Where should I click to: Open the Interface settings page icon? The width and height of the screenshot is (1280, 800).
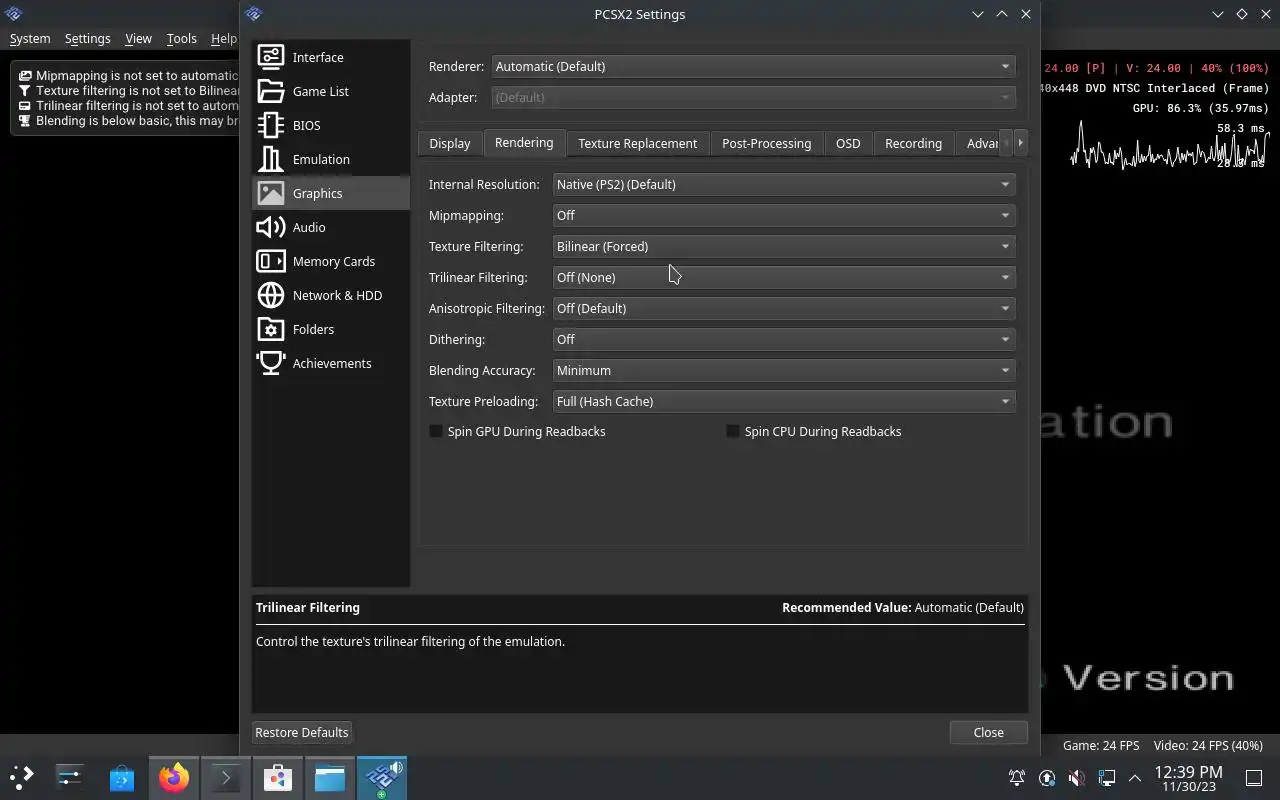tap(271, 57)
